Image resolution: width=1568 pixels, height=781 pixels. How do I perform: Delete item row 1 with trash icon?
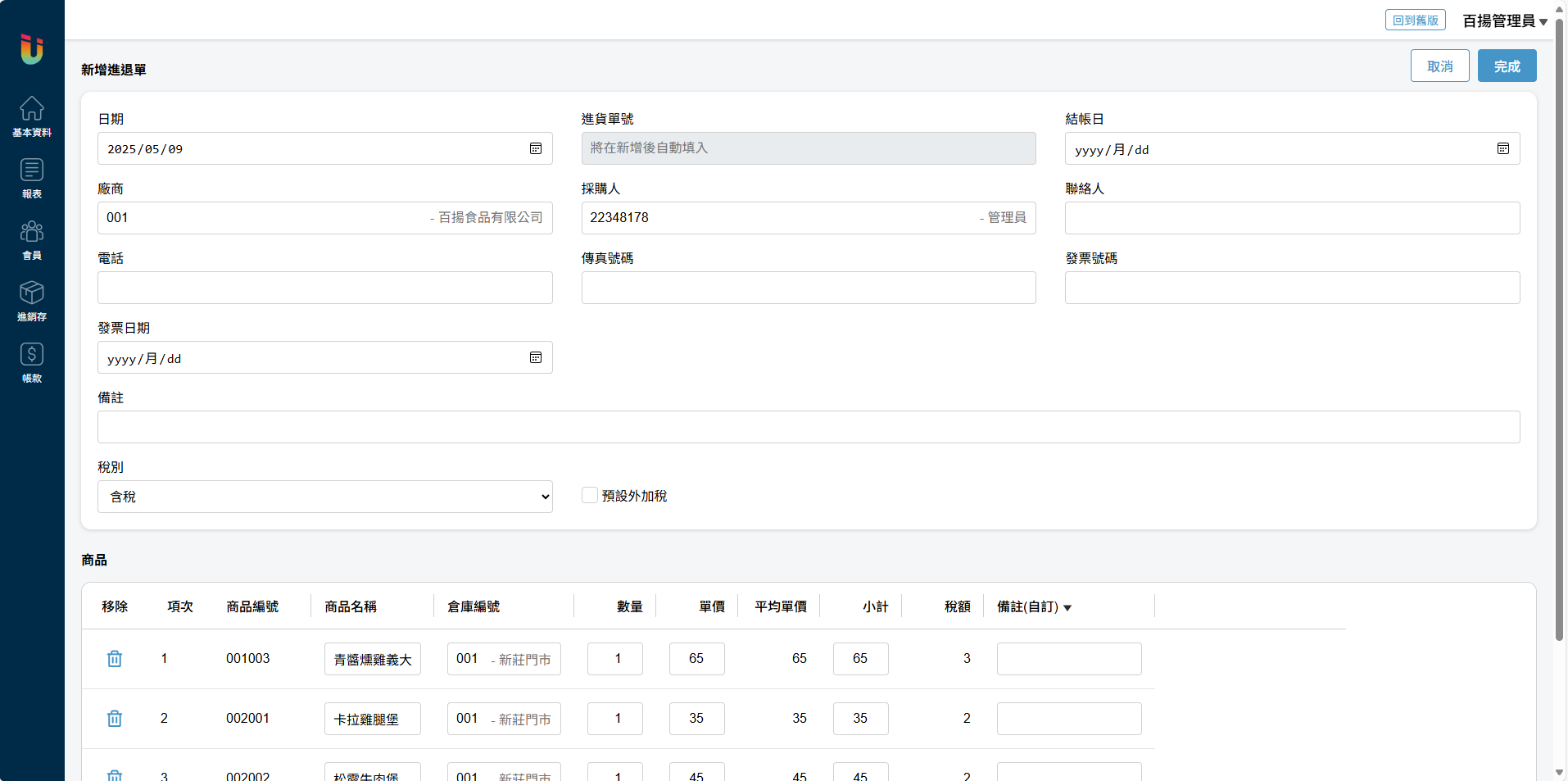point(115,659)
